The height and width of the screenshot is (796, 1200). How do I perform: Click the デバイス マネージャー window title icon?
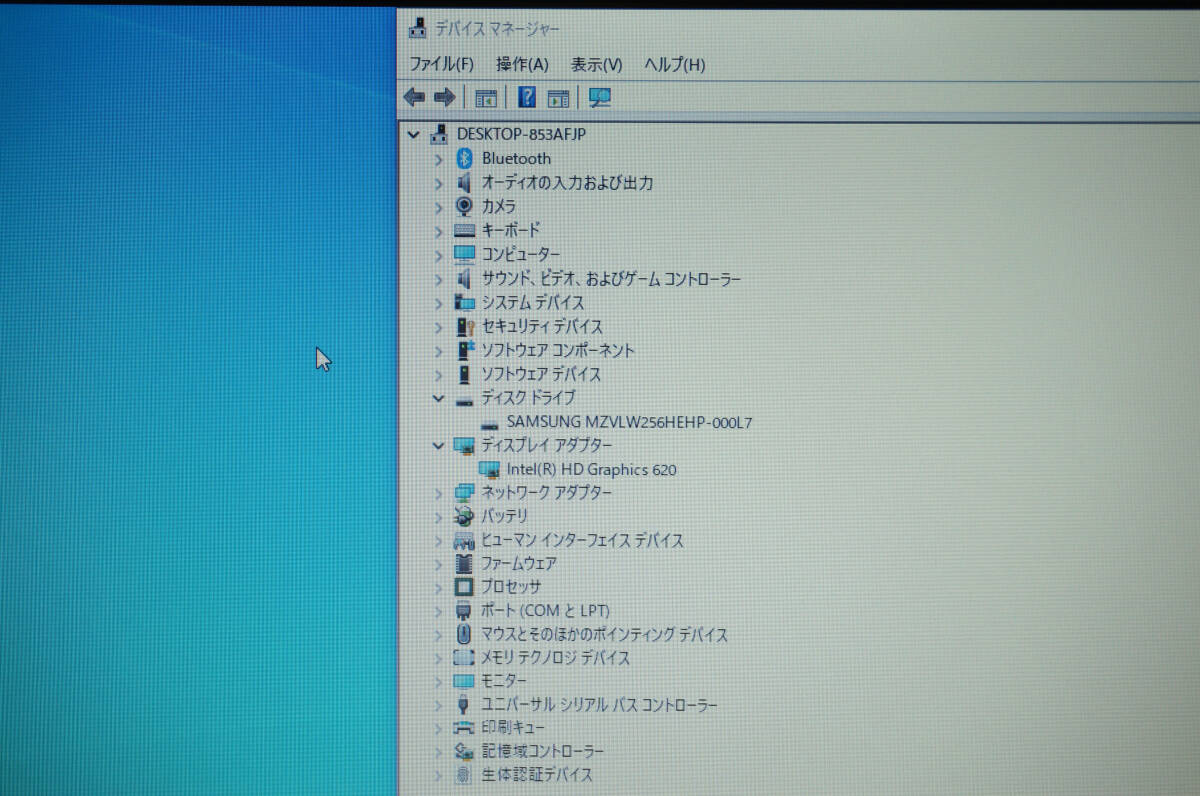tap(418, 29)
